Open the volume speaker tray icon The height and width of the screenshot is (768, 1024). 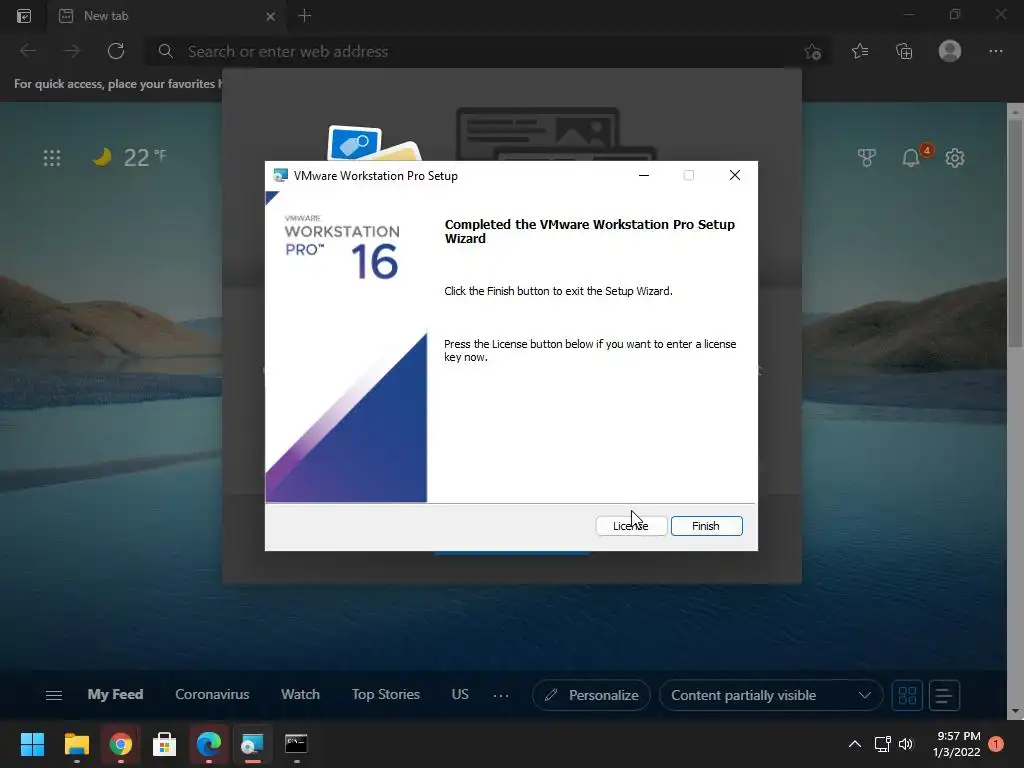pos(906,744)
